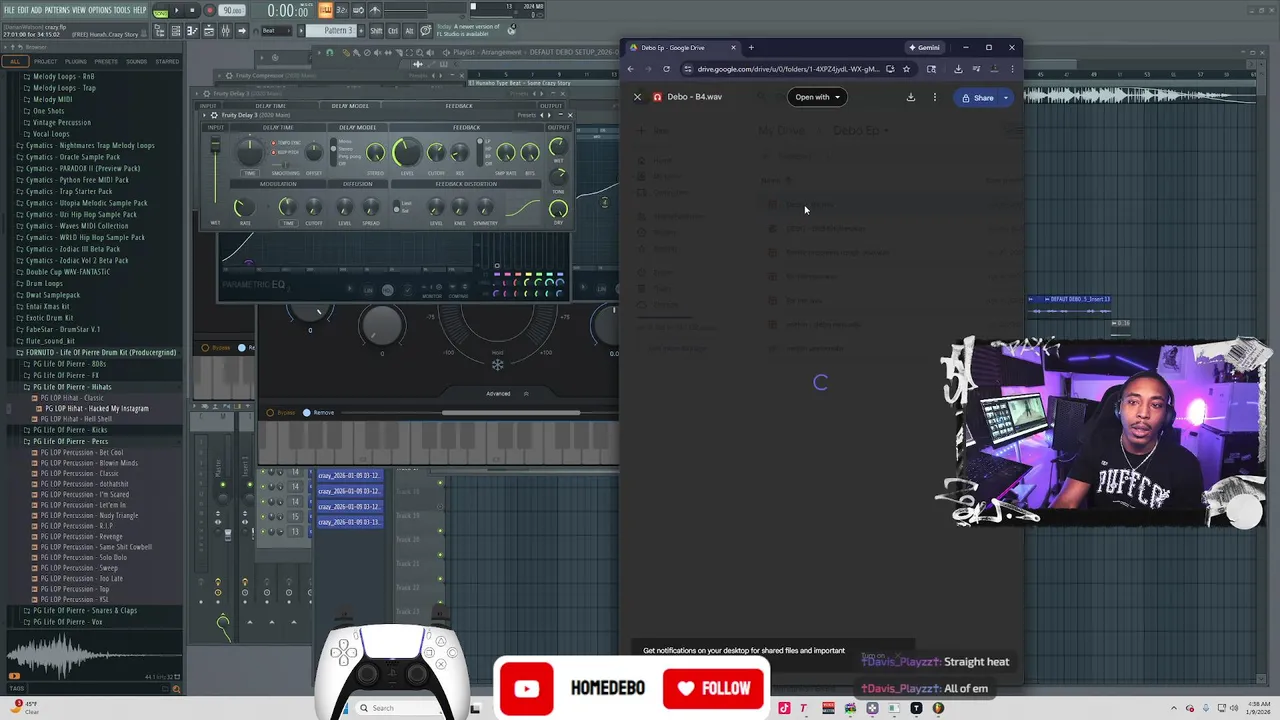Switch browser to PLUGINS tab
The image size is (1280, 720).
76,61
